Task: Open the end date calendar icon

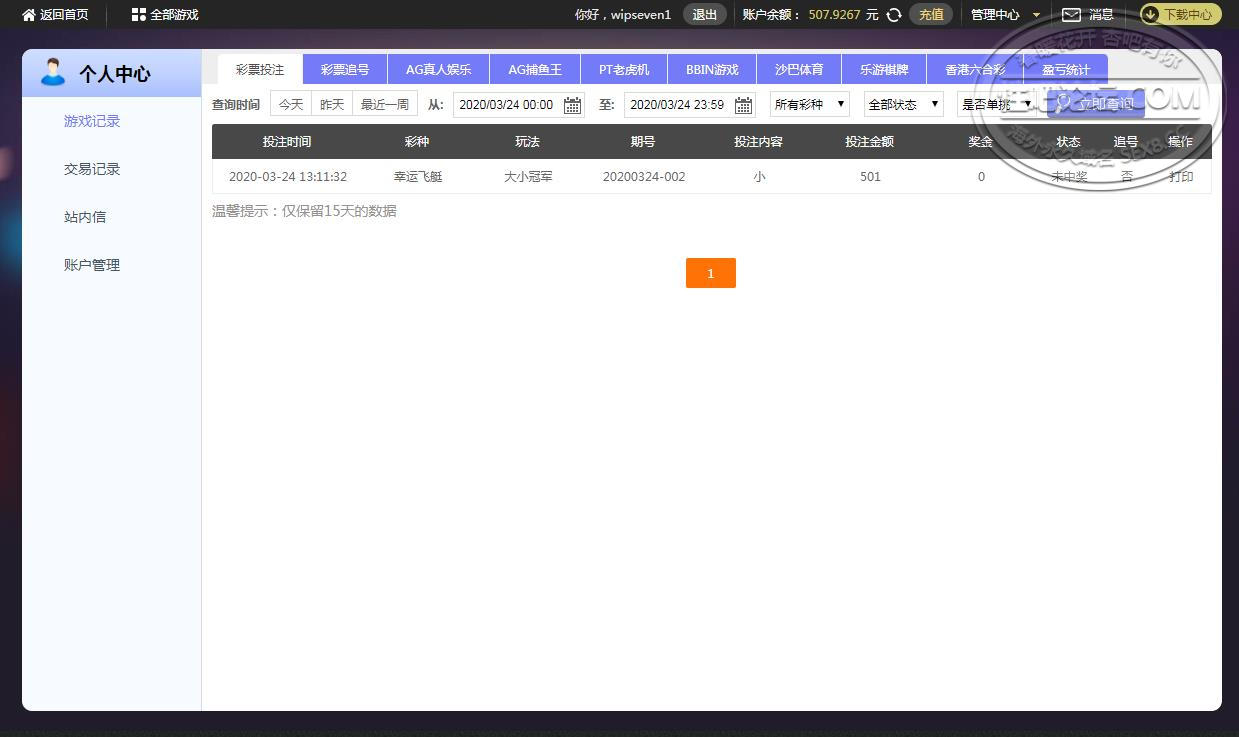Action: pos(743,105)
